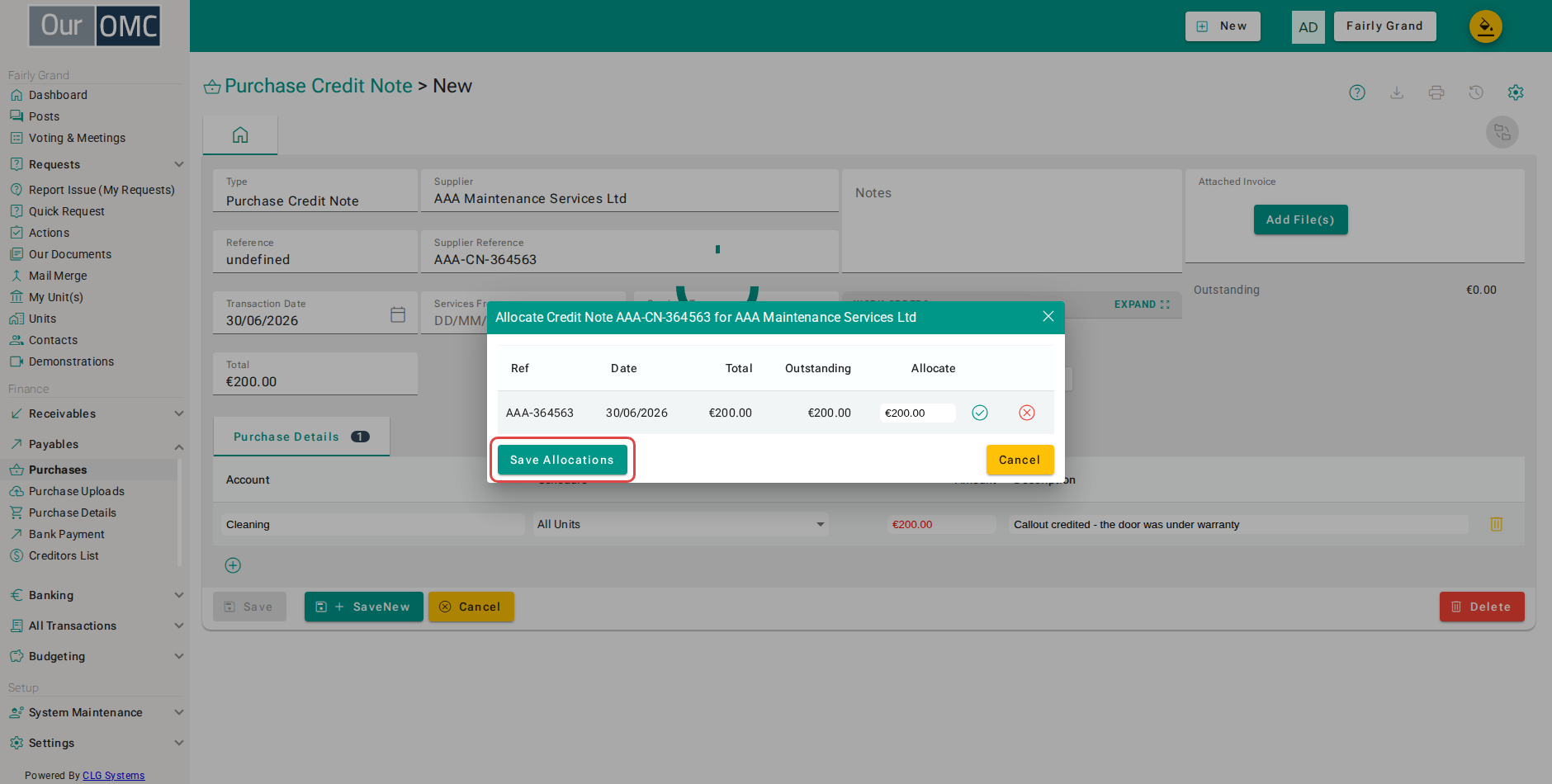Click the New button in top bar

pos(1223,26)
